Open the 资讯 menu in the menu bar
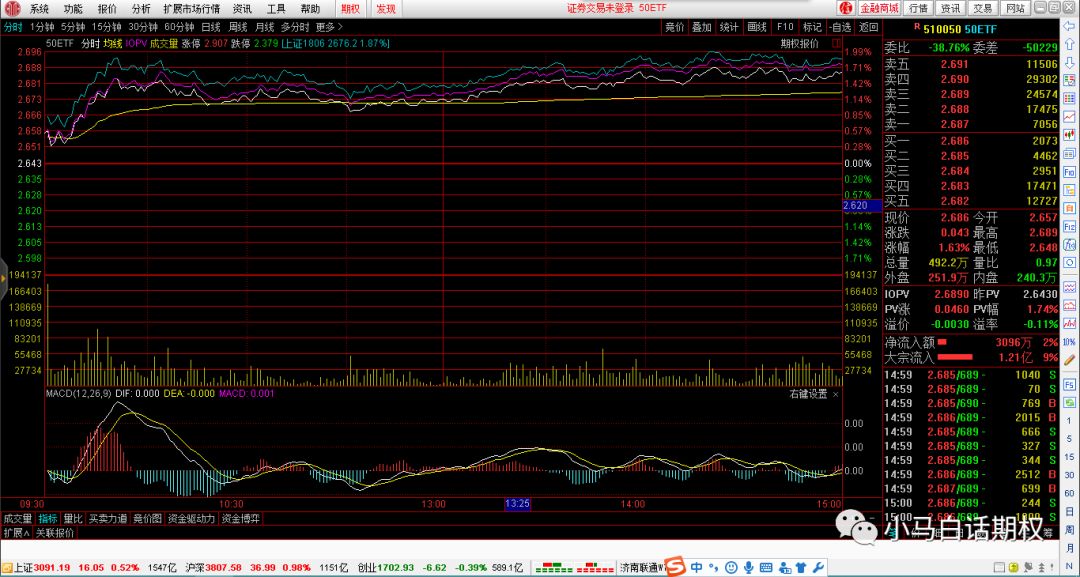Image resolution: width=1080 pixels, height=577 pixels. click(x=242, y=9)
